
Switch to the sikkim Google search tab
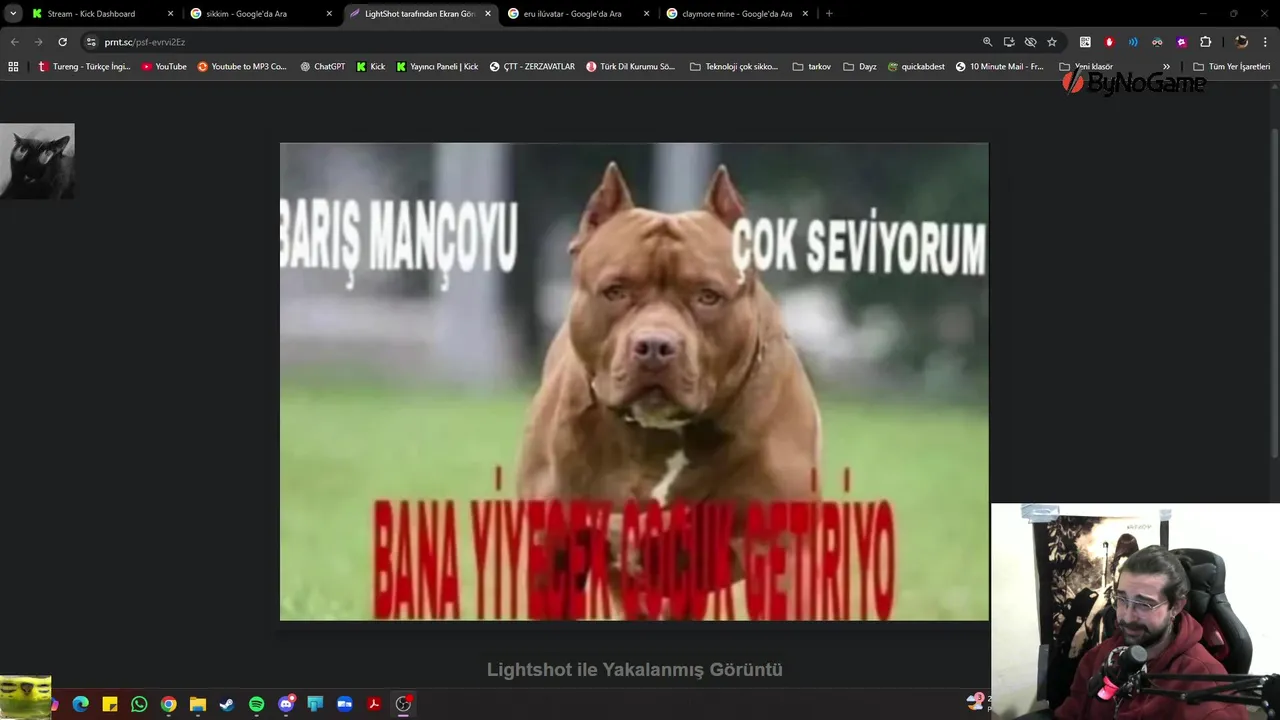tap(260, 14)
